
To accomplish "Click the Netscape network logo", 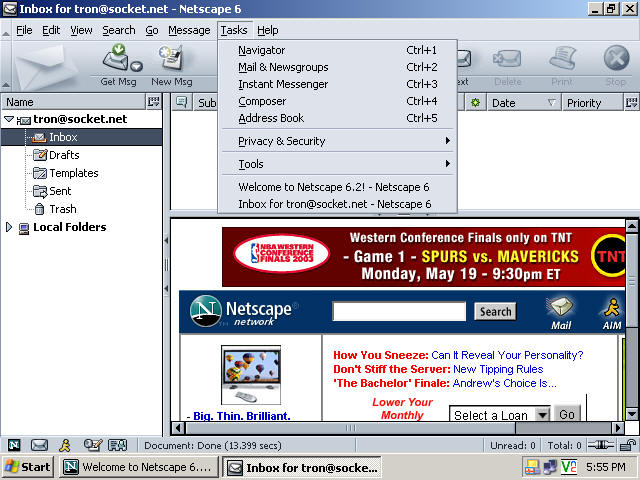I will pos(243,311).
